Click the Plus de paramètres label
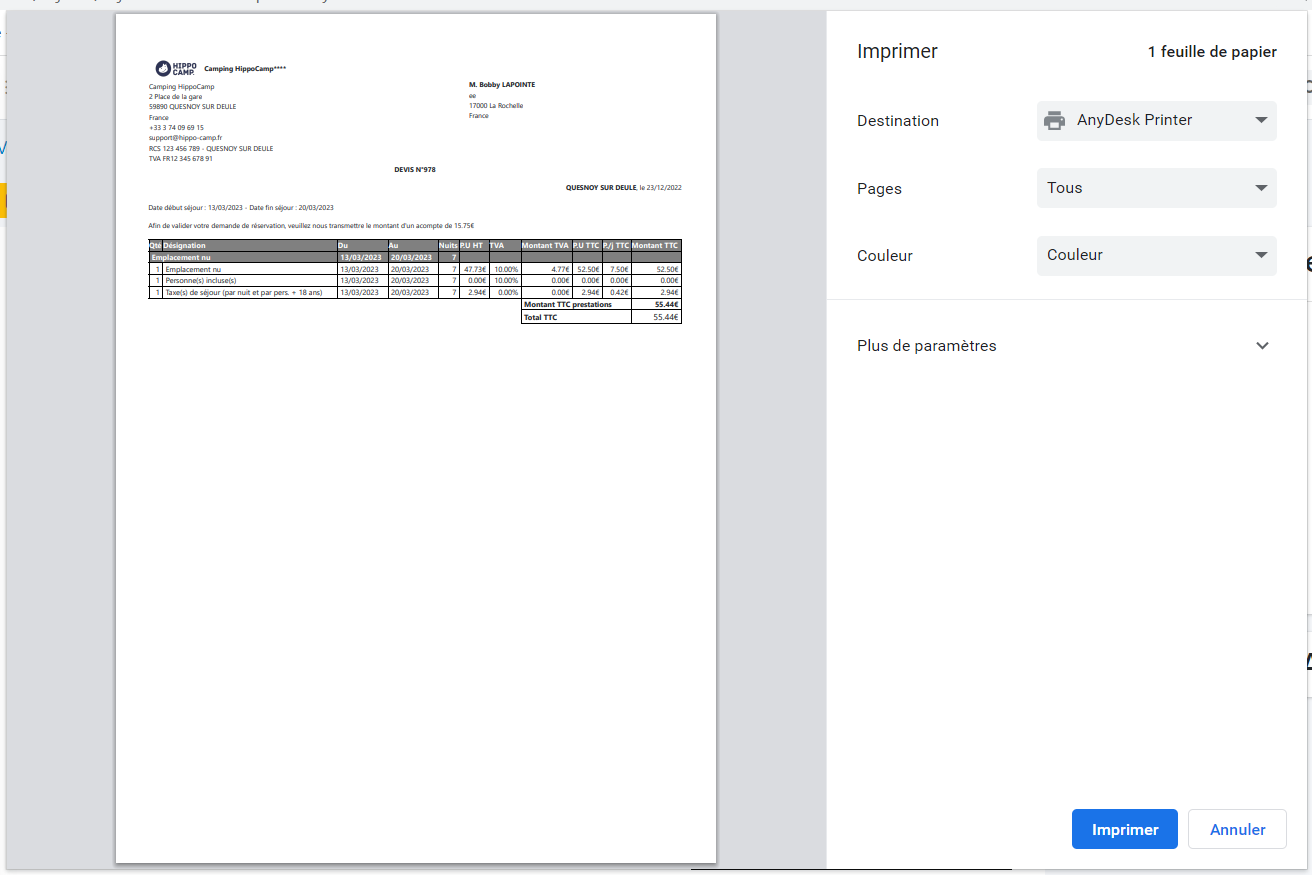The height and width of the screenshot is (875, 1312). point(926,346)
